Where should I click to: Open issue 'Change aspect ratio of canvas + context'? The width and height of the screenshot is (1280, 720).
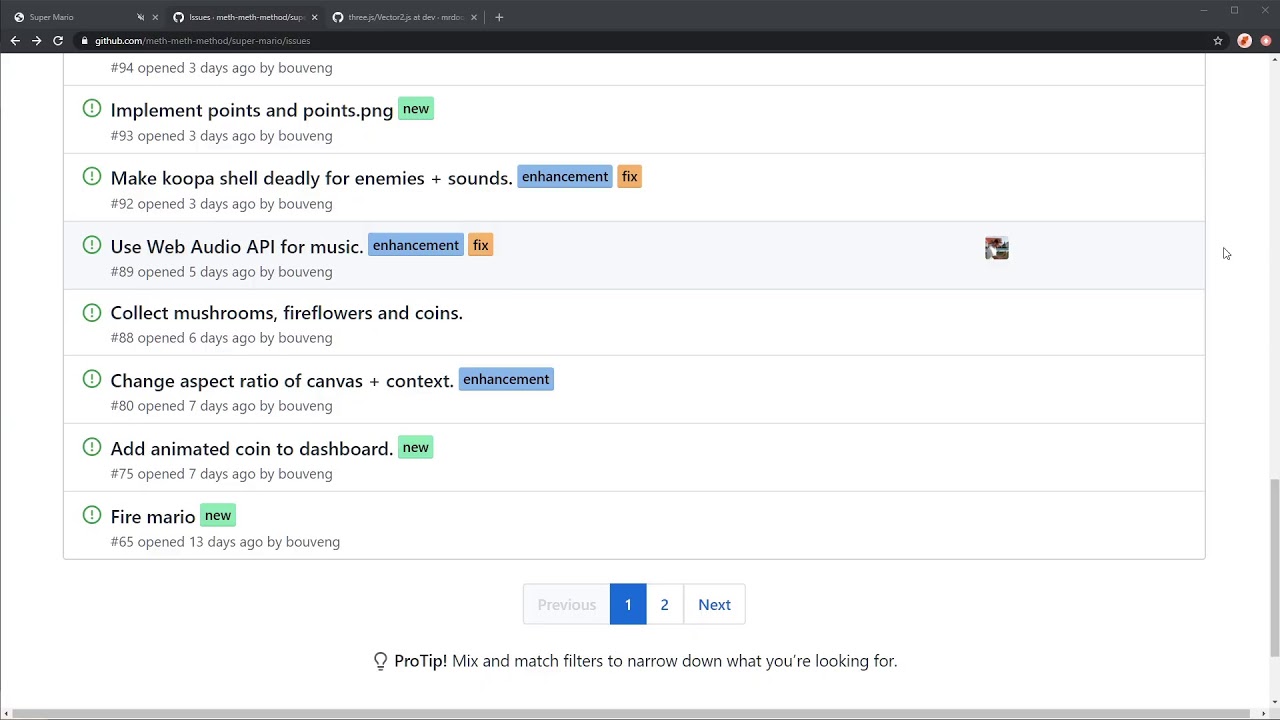[282, 381]
